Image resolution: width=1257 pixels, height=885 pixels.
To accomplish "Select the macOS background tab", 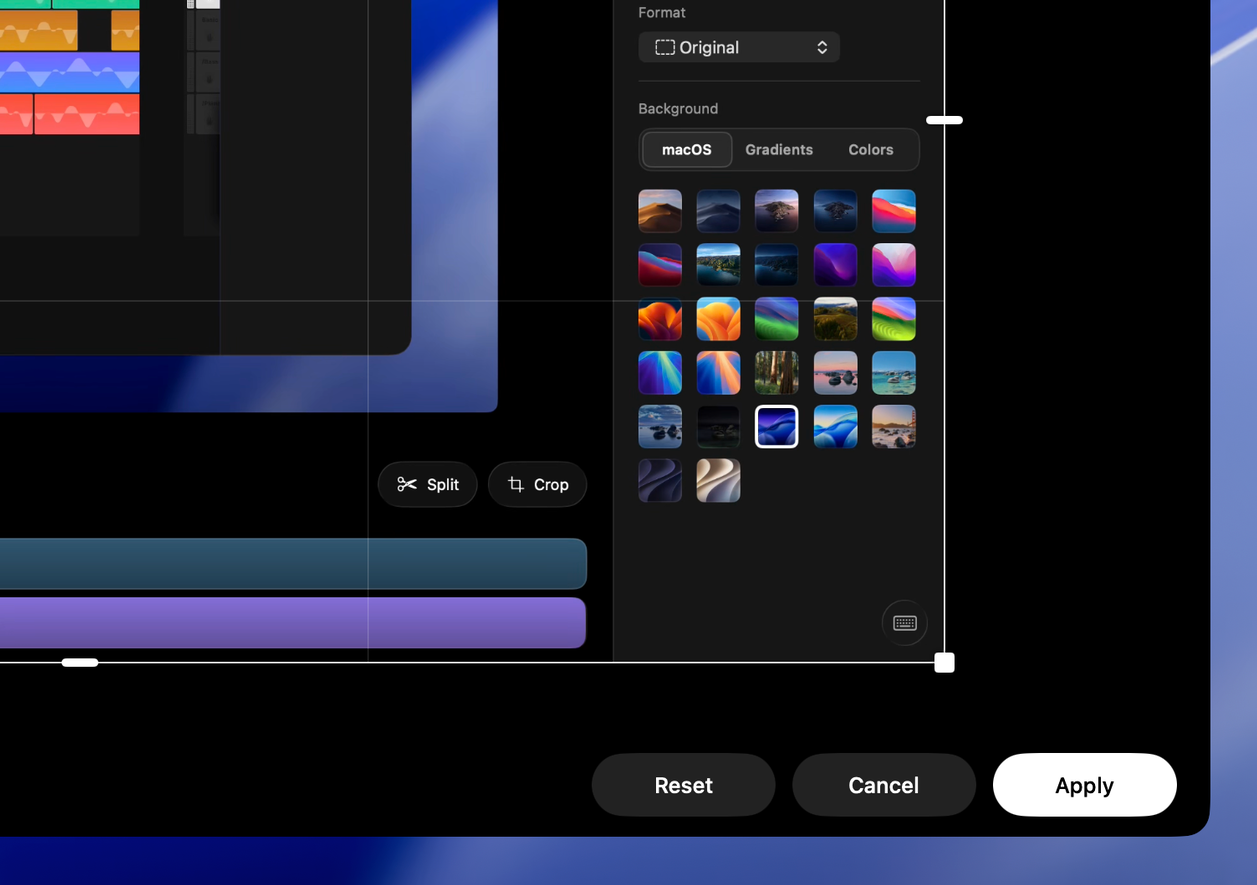I will pos(687,150).
